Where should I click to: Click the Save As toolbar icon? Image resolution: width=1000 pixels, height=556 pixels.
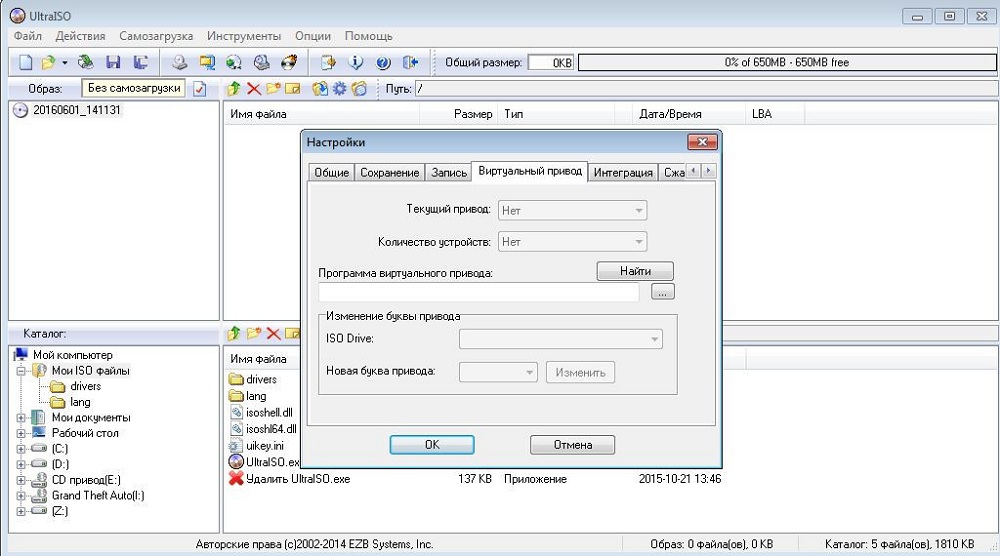click(140, 62)
